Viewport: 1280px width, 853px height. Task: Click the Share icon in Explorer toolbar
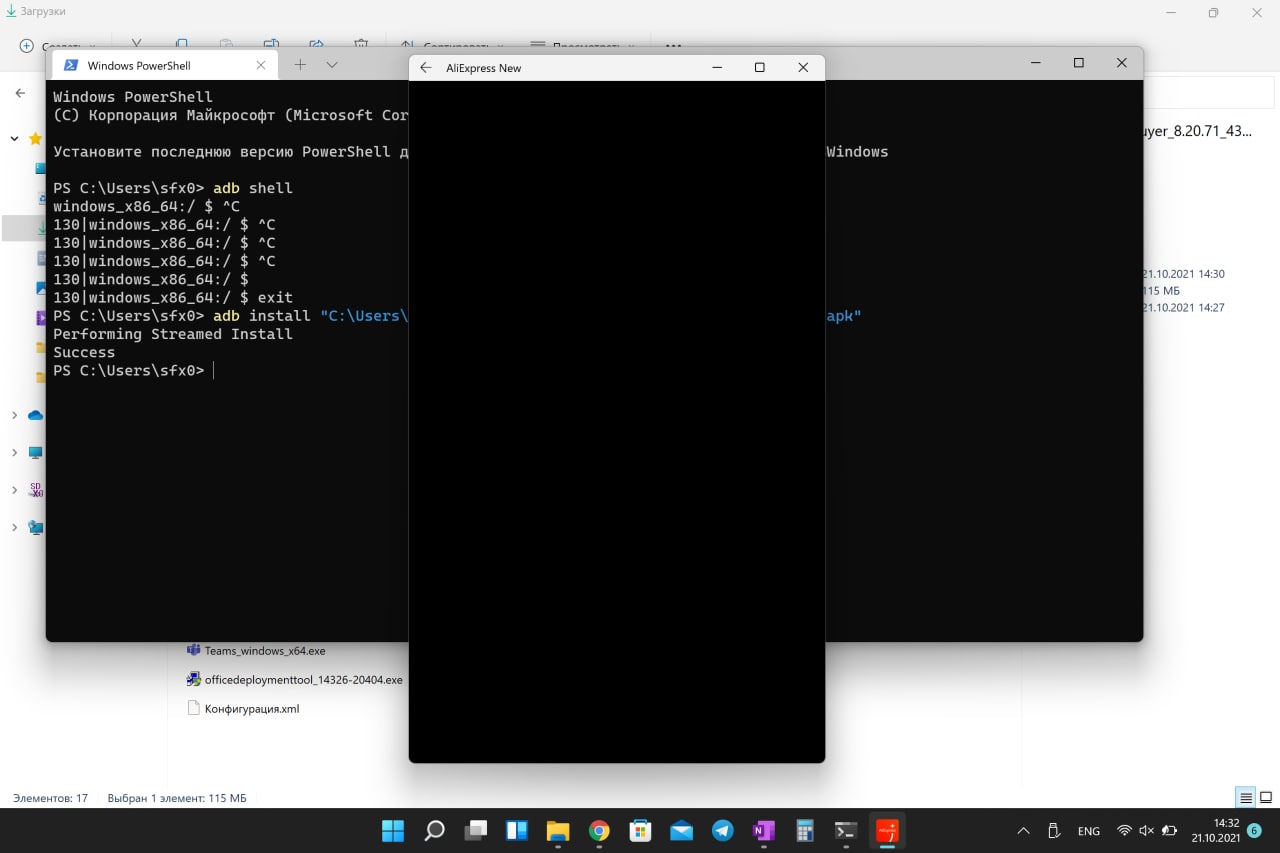pyautogui.click(x=316, y=45)
